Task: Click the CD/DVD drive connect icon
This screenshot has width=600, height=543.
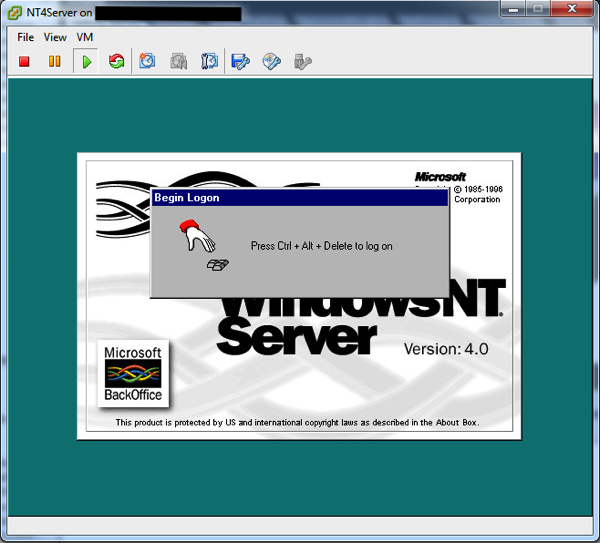Action: coord(272,61)
